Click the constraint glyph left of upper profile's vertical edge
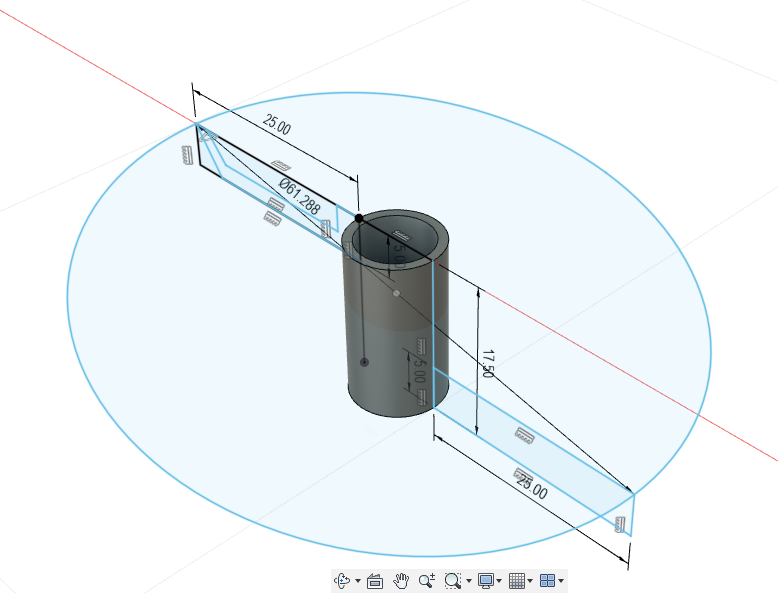Viewport: 778px width, 594px height. click(x=187, y=155)
